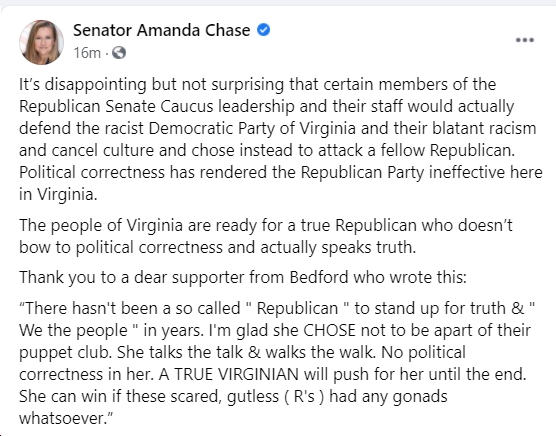Click the quote line beginning "There hasn't been"
The width and height of the screenshot is (556, 436).
[x=277, y=308]
